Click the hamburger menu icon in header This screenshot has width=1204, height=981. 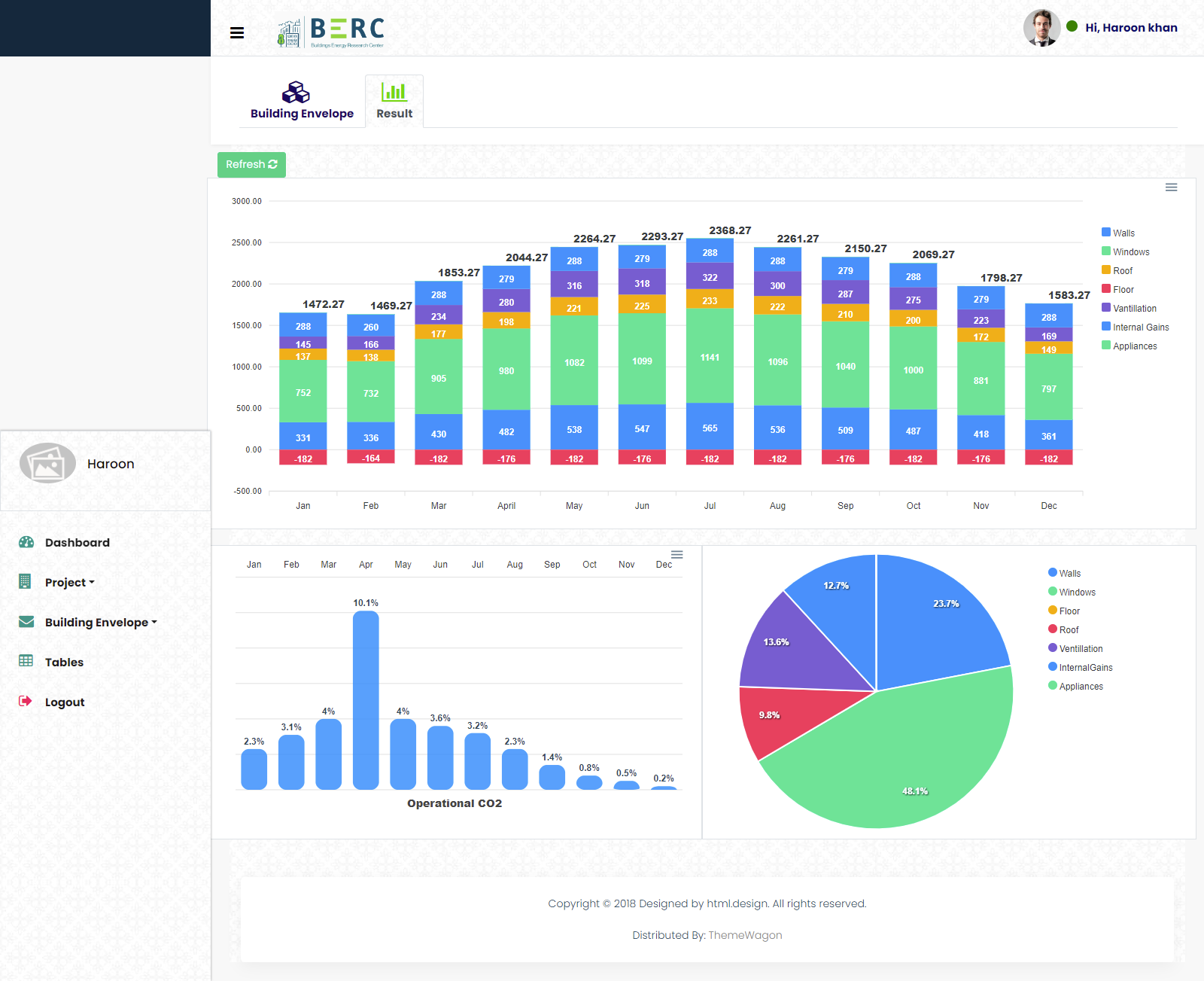(x=237, y=32)
